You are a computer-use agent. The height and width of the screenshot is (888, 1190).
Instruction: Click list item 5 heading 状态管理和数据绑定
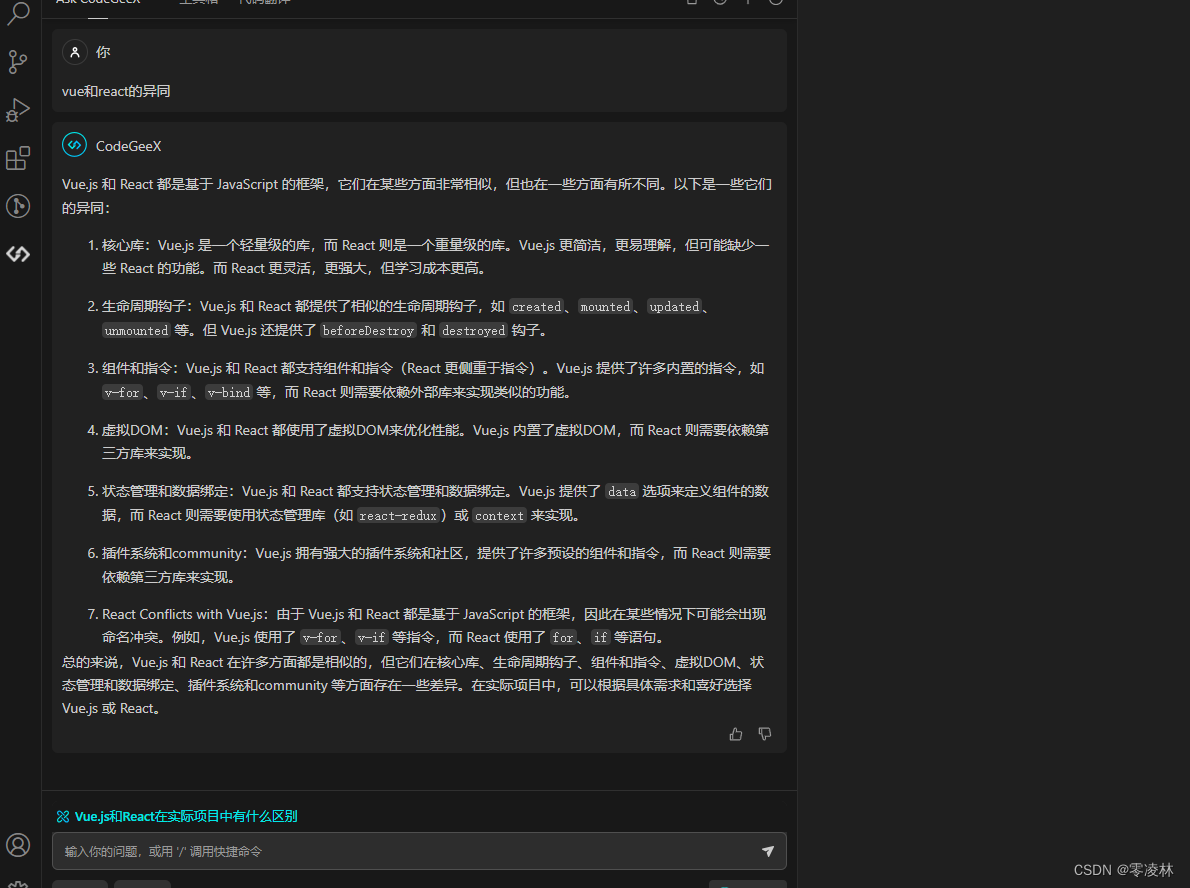165,491
